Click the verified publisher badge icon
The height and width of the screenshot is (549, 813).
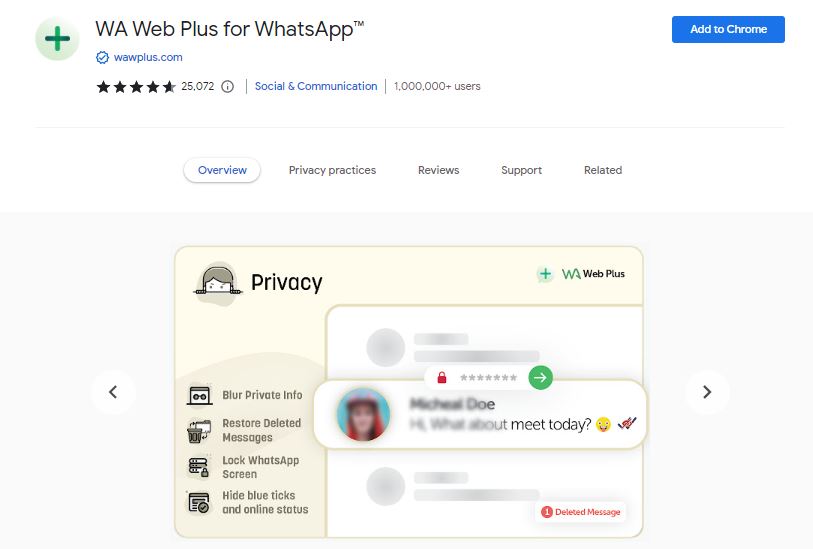click(103, 58)
